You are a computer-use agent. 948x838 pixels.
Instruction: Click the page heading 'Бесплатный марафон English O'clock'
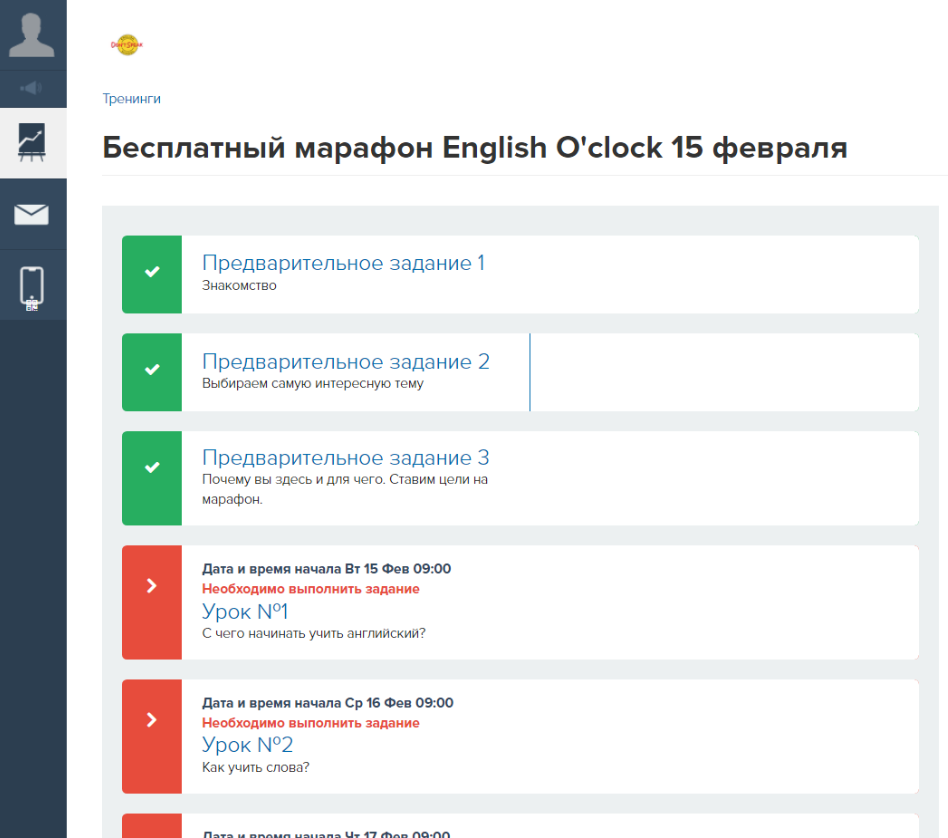point(475,148)
